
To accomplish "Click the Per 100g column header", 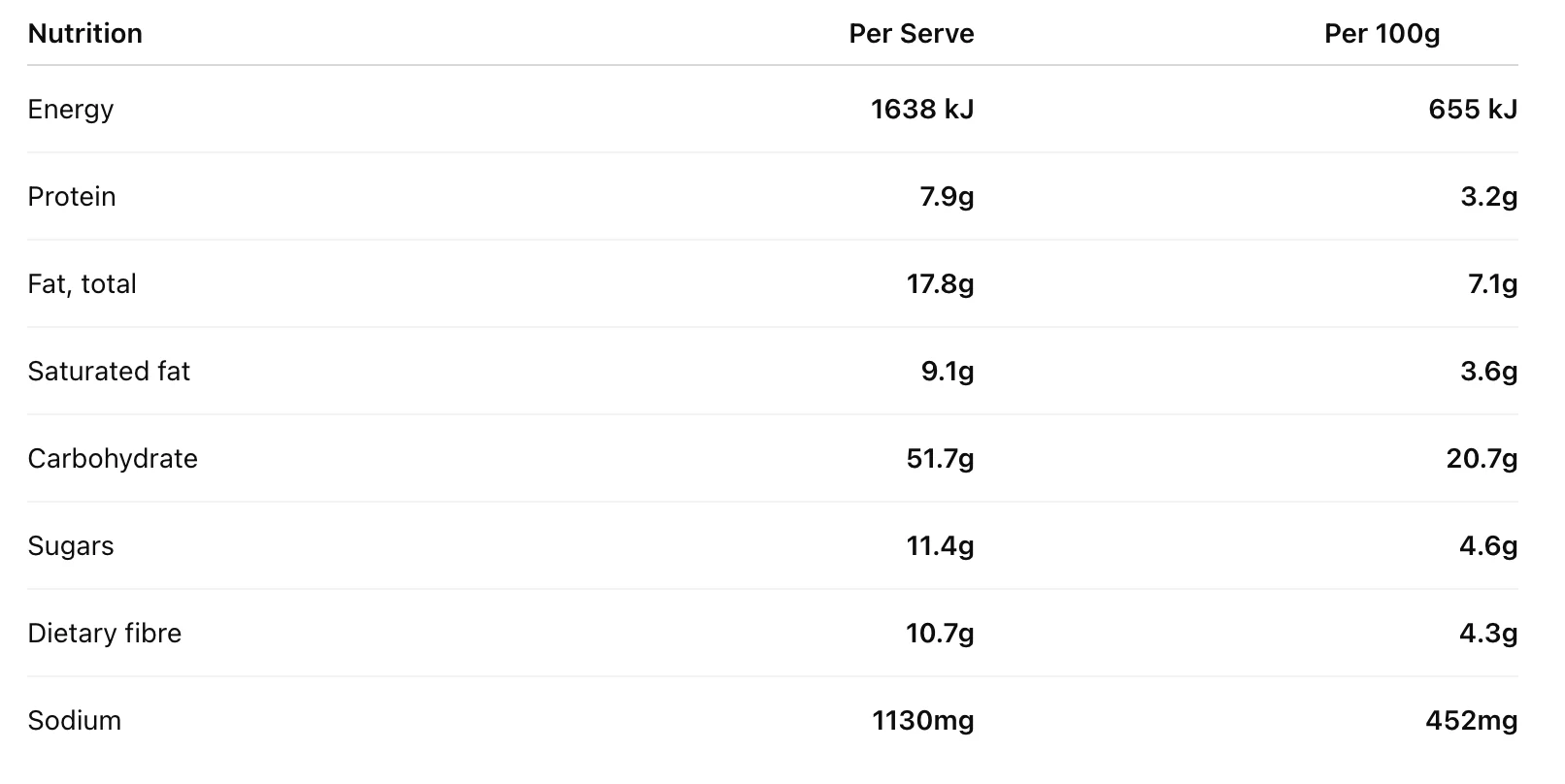I will [1382, 34].
